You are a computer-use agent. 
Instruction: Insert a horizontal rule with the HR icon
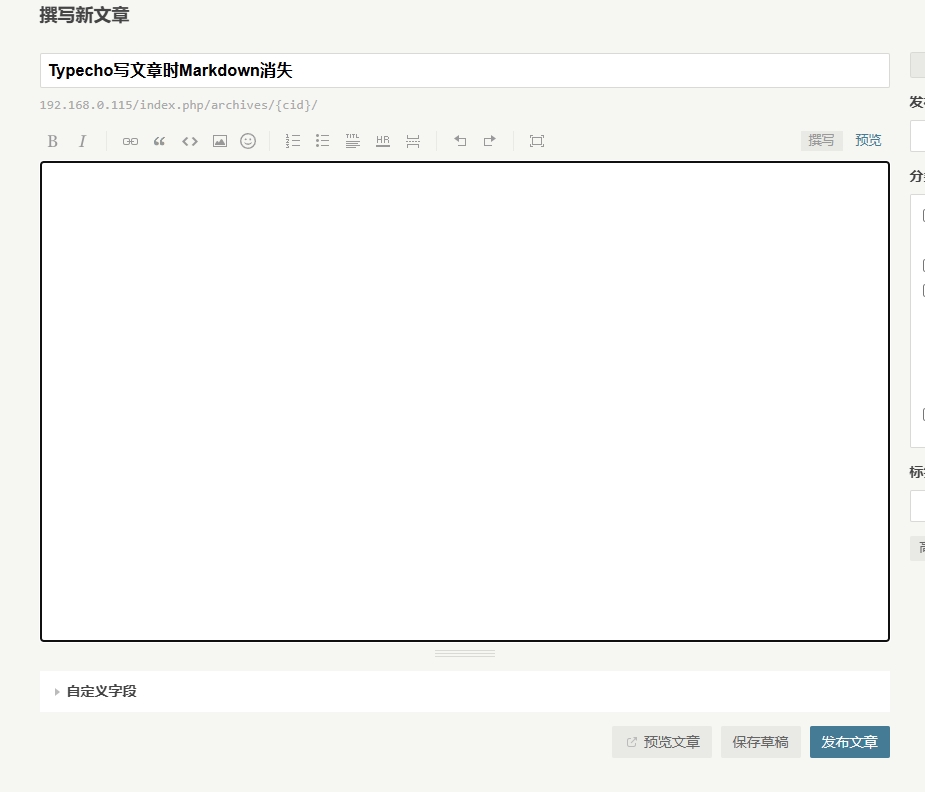click(383, 140)
